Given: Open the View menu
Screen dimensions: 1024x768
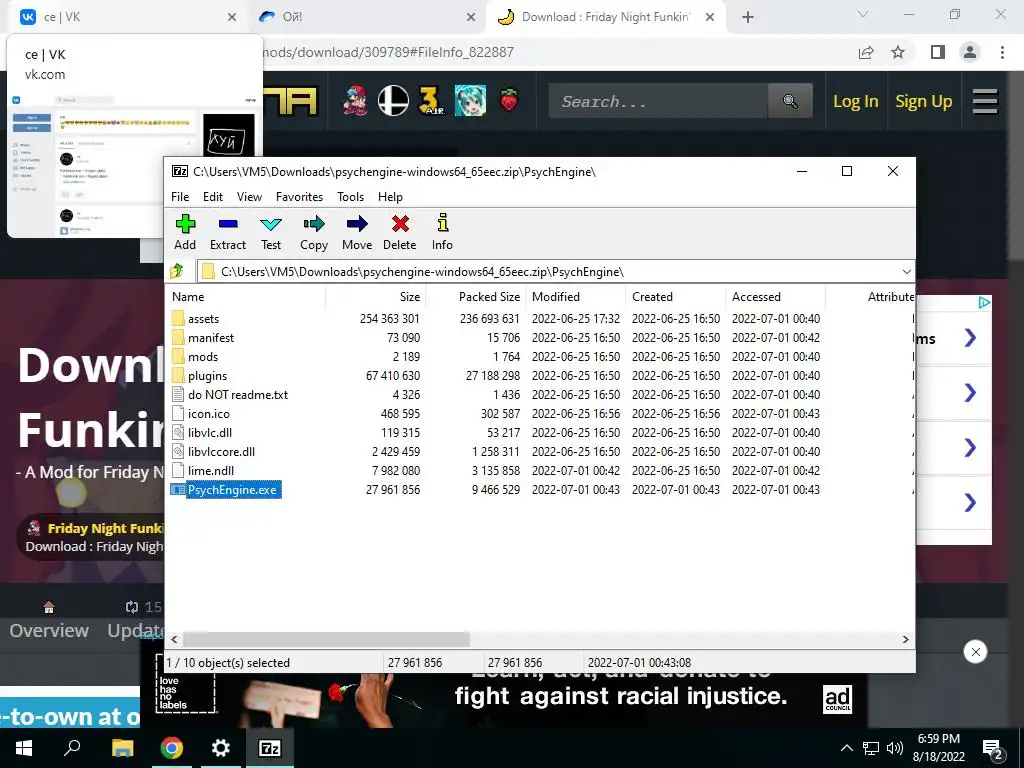Looking at the screenshot, I should point(249,197).
